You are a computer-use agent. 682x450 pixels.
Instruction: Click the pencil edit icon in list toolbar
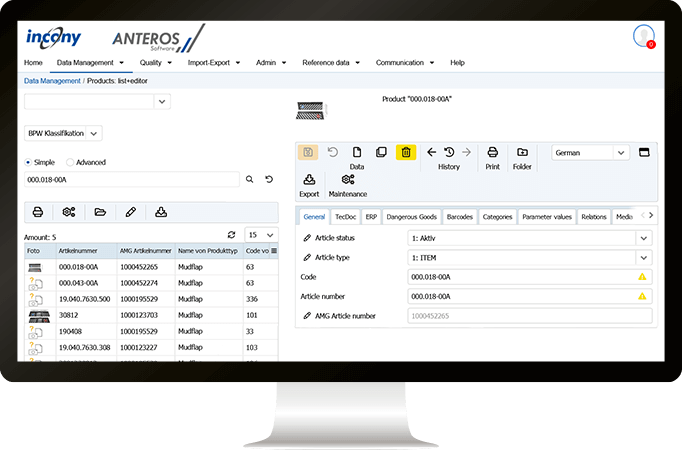point(130,212)
